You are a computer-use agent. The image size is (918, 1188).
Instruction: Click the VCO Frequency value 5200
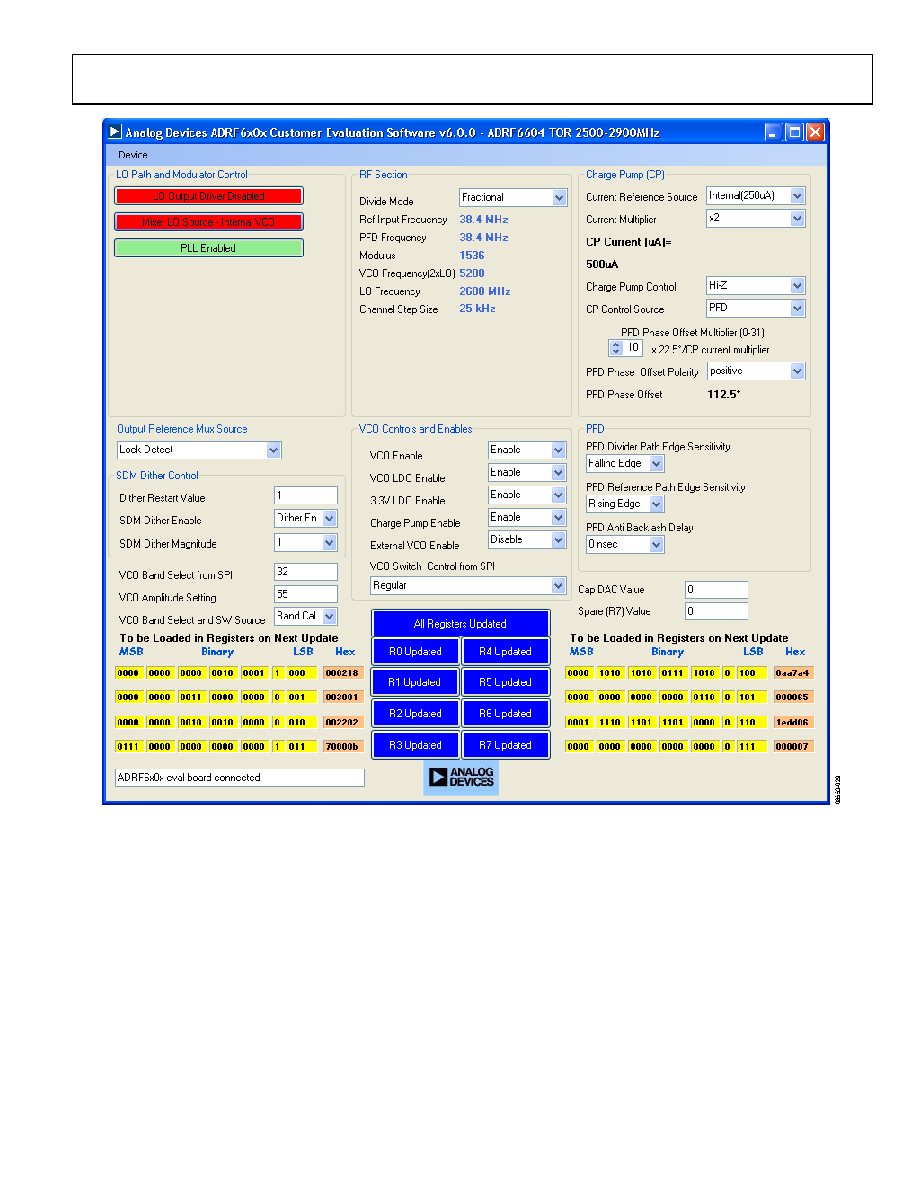pos(472,273)
